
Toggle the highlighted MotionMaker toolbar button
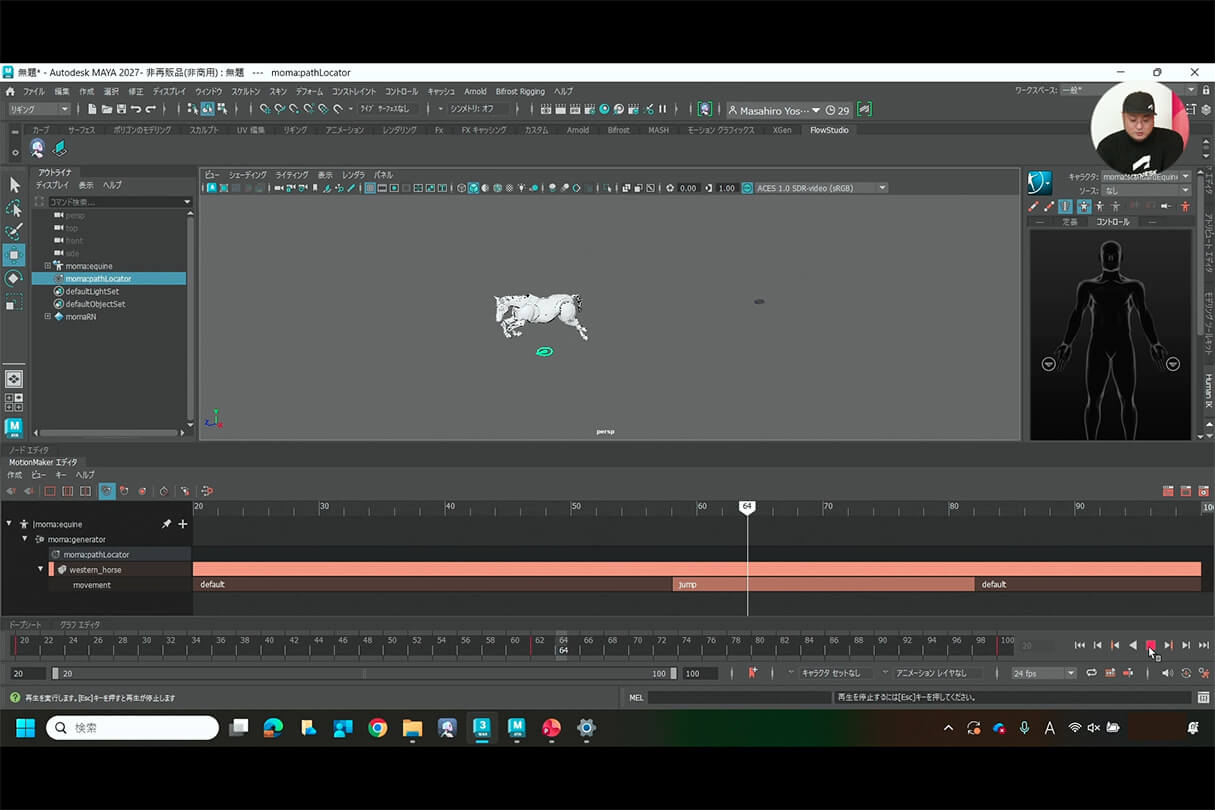tap(107, 491)
